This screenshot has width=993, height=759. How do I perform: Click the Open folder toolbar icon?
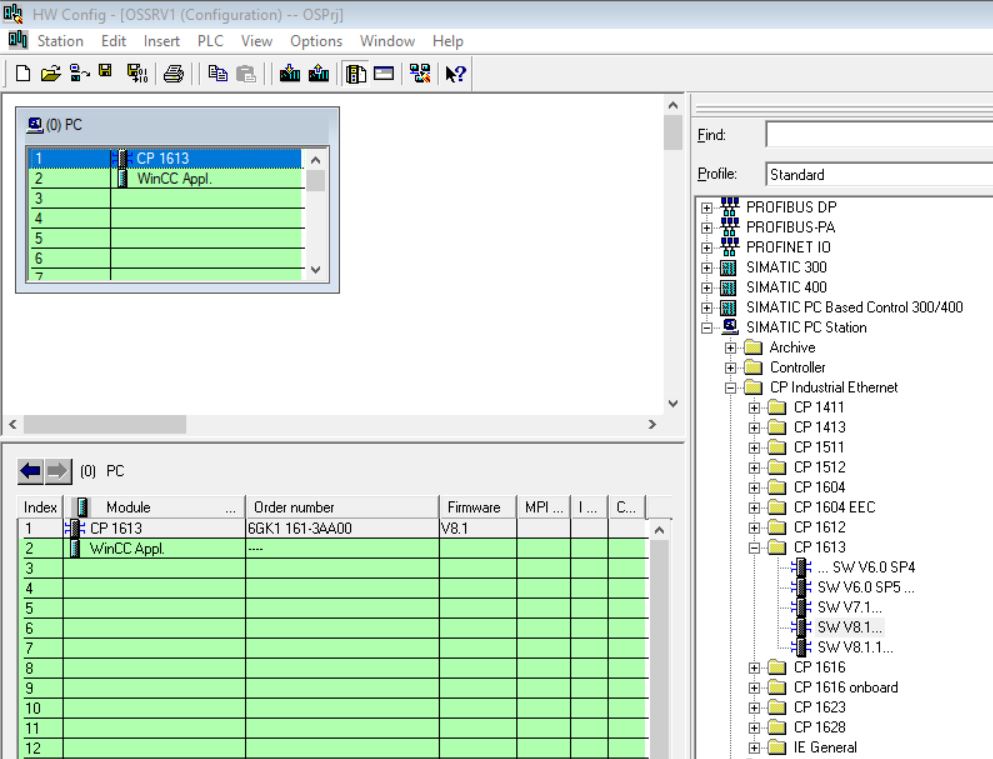(51, 73)
